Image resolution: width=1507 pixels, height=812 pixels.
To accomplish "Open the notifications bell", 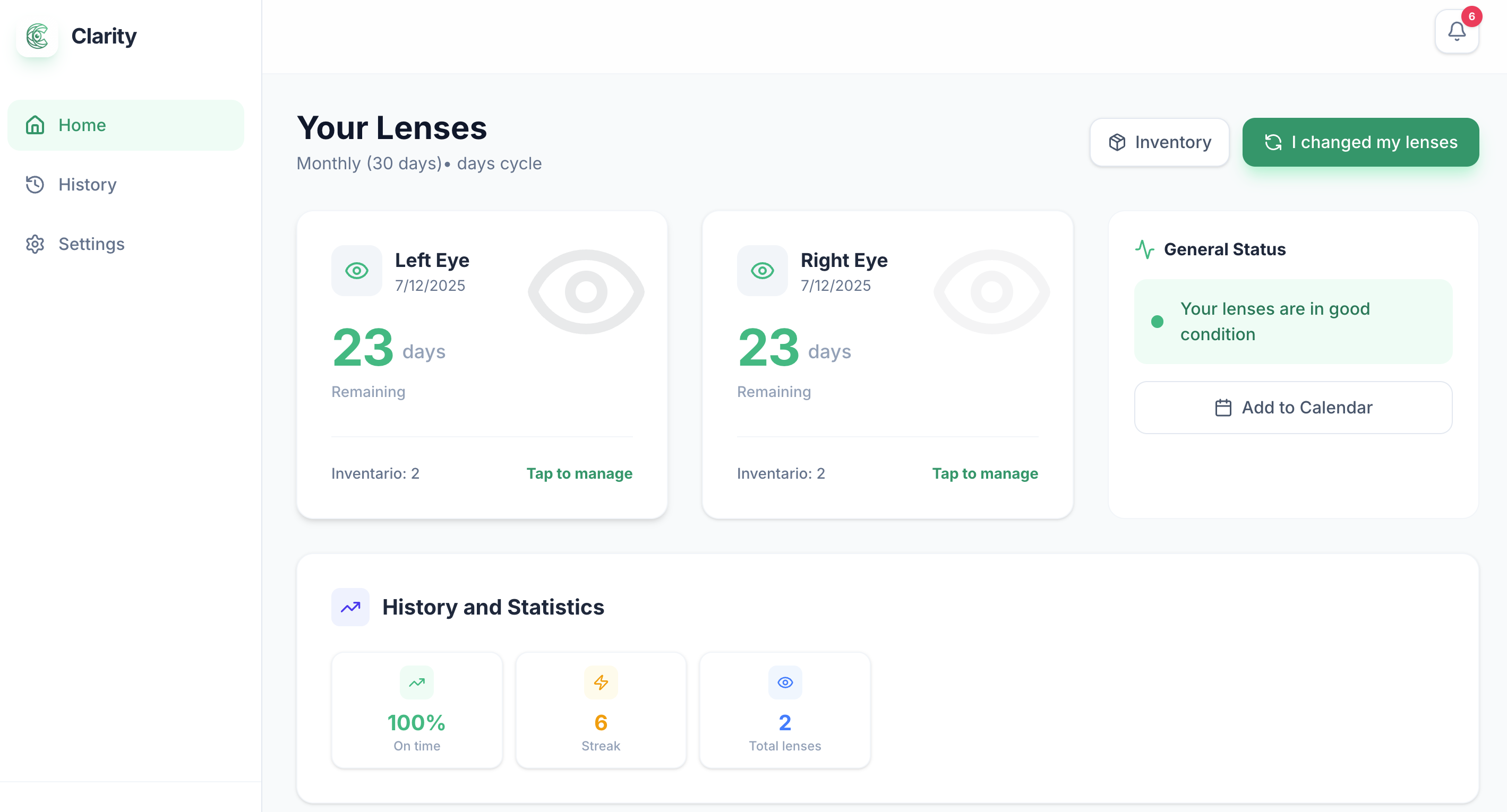I will click(1456, 31).
